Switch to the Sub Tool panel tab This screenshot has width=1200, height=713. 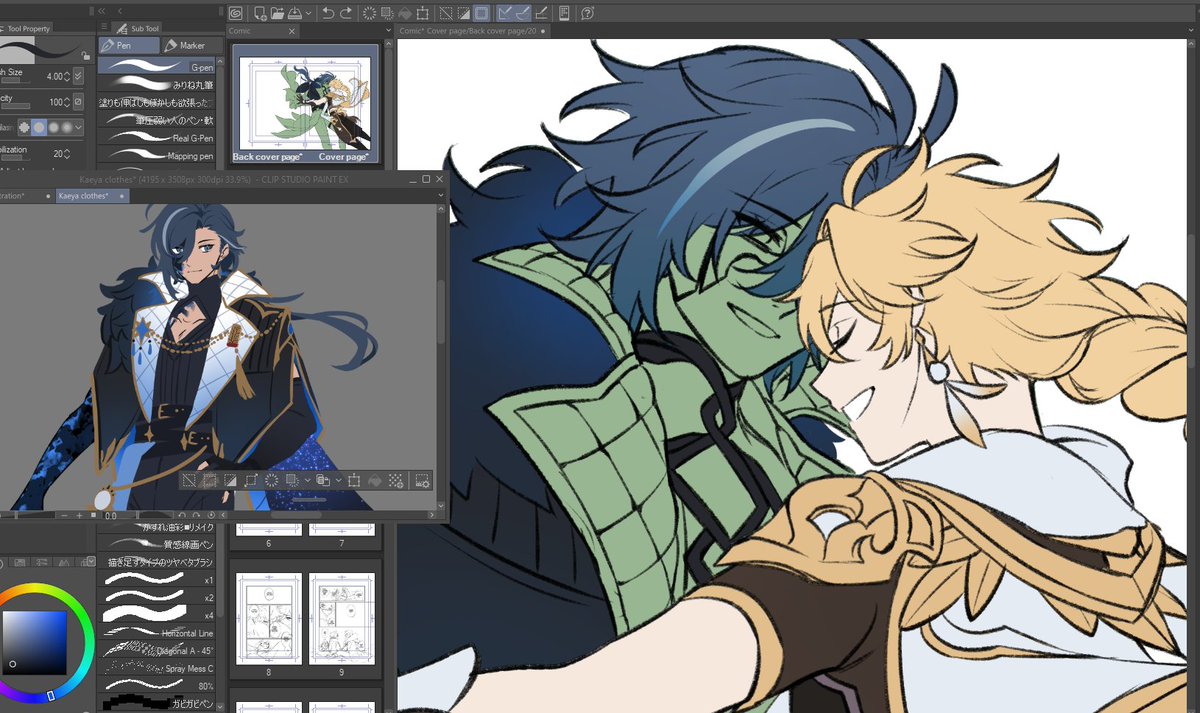(x=136, y=28)
